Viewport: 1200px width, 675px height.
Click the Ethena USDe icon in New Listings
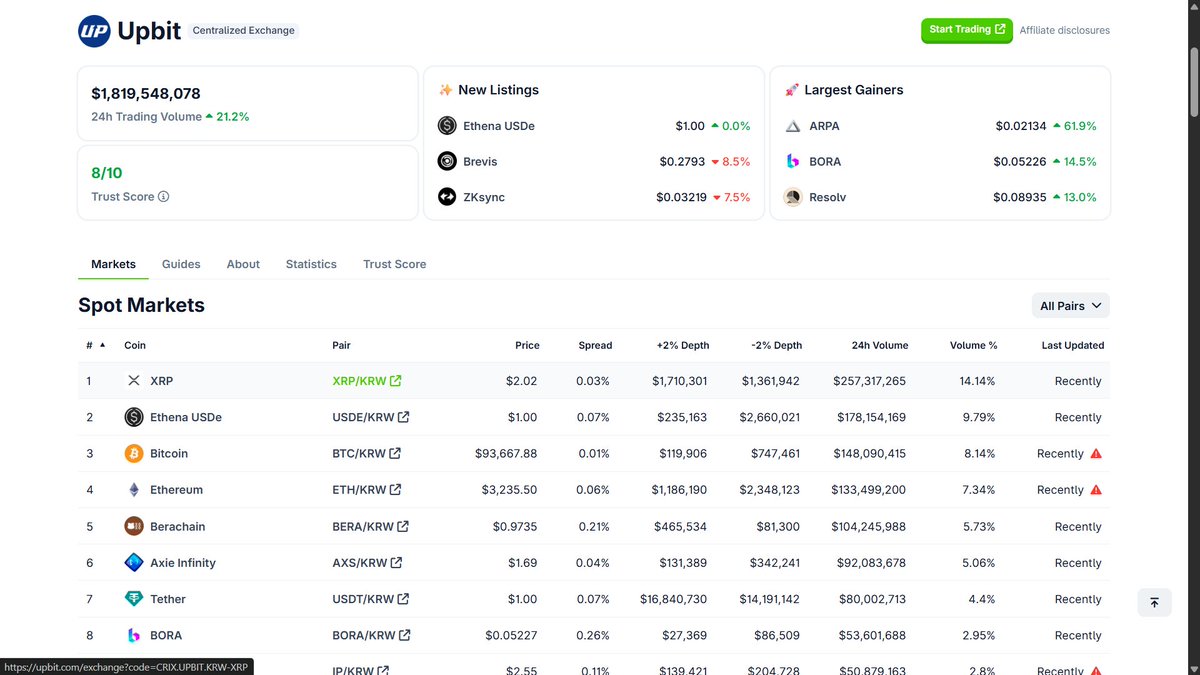(x=447, y=125)
